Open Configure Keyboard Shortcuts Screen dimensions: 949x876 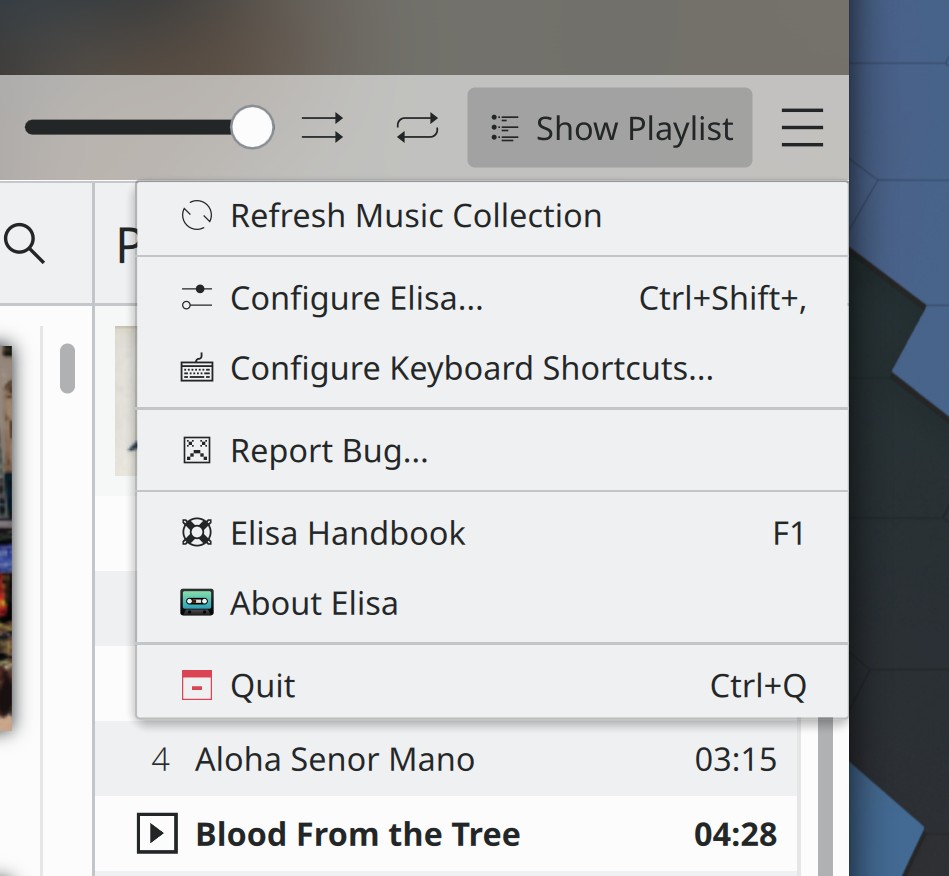(x=471, y=369)
